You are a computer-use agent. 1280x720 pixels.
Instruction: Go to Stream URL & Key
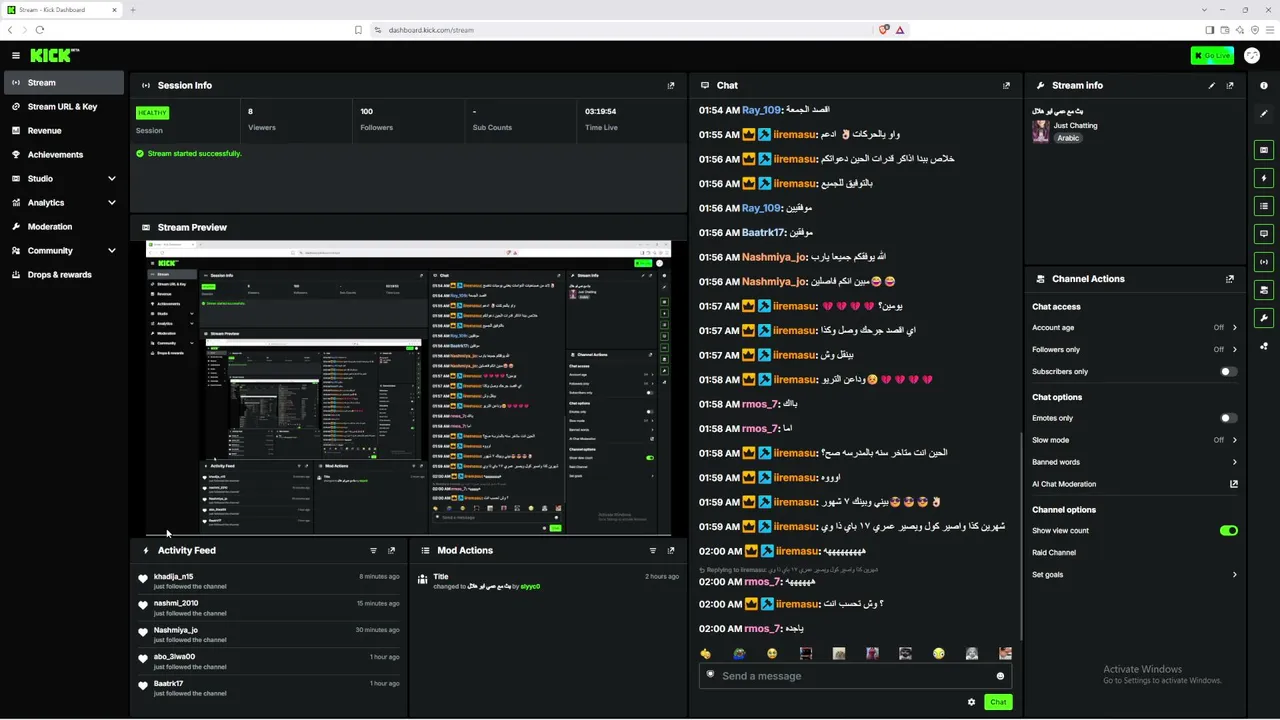point(64,107)
